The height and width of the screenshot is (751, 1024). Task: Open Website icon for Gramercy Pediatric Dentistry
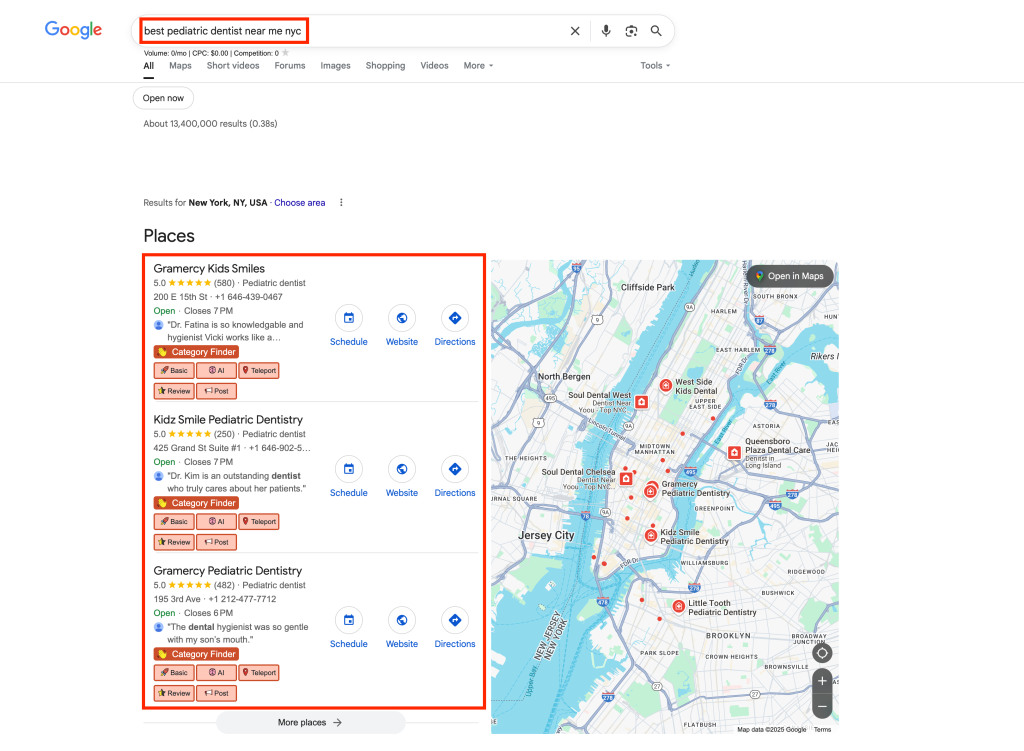tap(402, 620)
